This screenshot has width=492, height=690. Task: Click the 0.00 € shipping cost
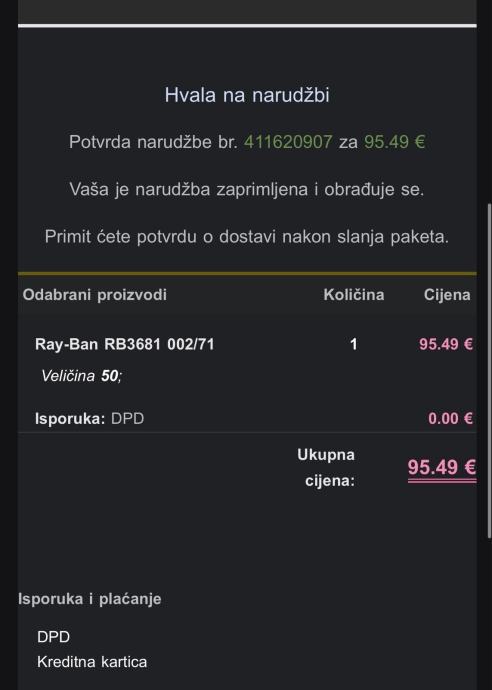(451, 418)
